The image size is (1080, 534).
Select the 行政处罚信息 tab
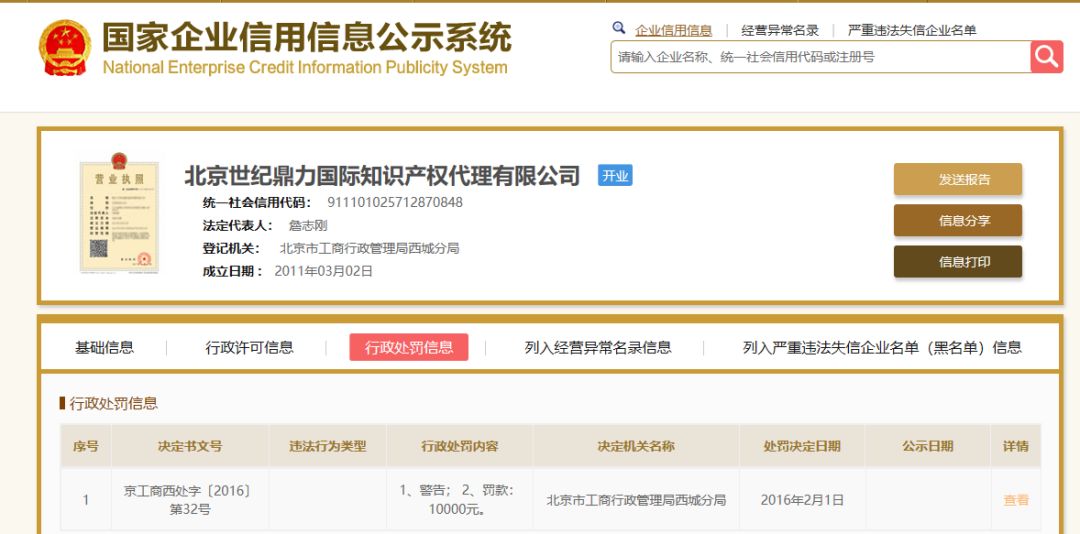[408, 347]
